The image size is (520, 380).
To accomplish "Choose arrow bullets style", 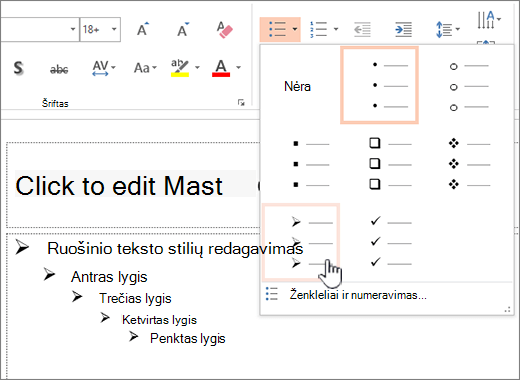I will pos(302,242).
